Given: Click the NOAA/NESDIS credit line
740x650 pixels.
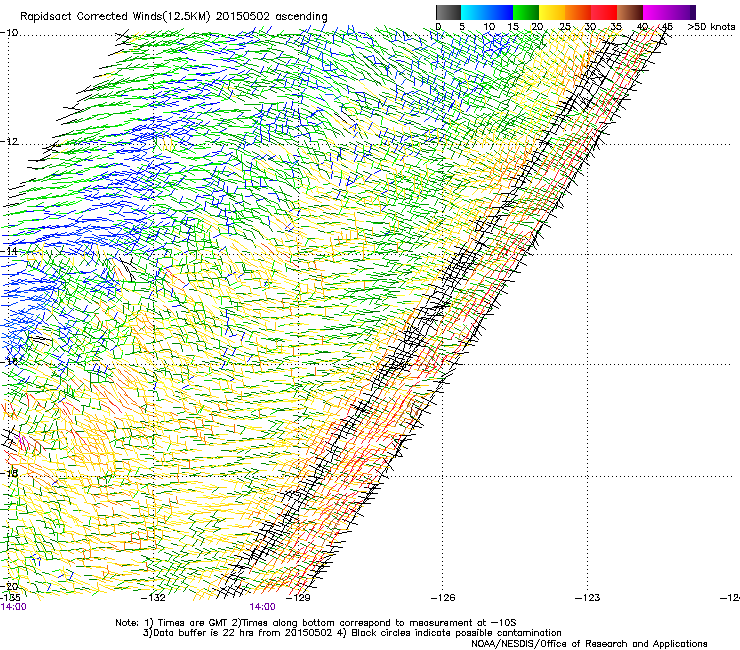Looking at the screenshot, I should pyautogui.click(x=589, y=644).
